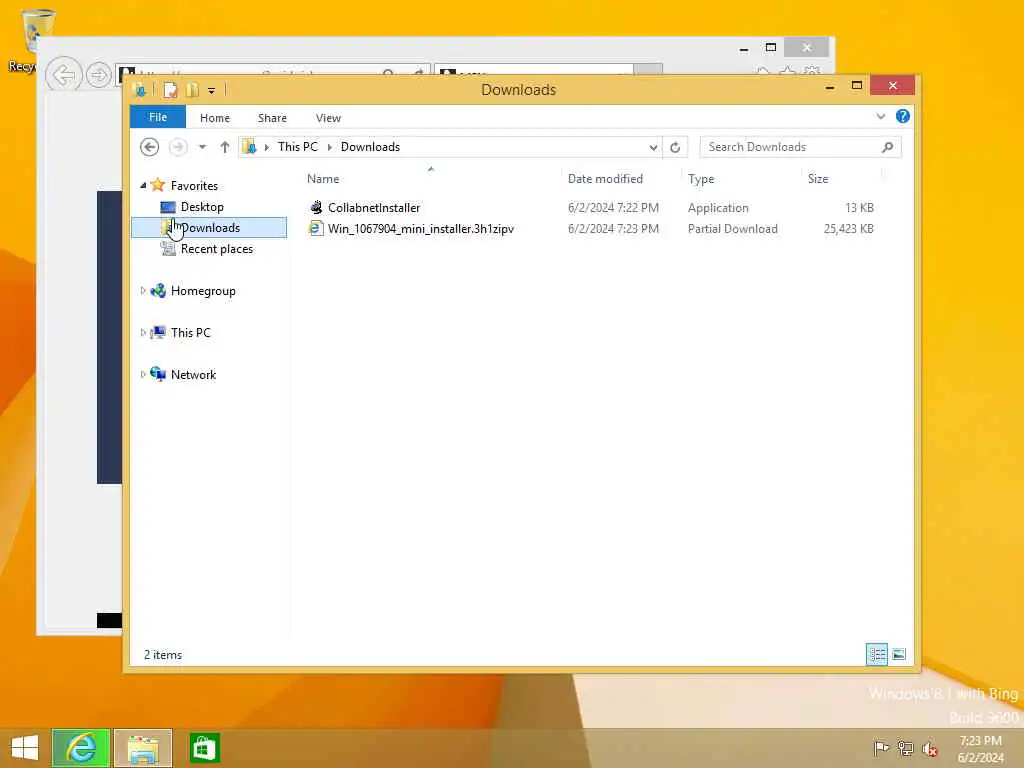Expand the ribbon with the chevron
This screenshot has height=768, width=1024.
click(880, 117)
